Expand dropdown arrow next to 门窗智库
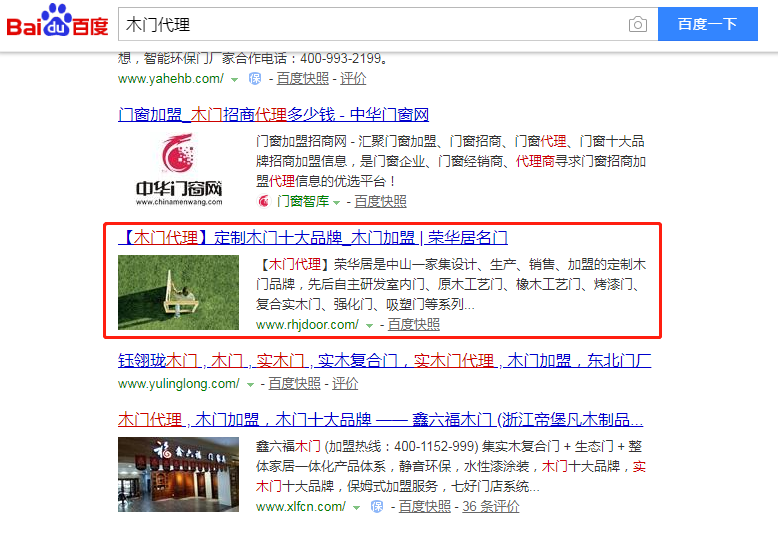Image resolution: width=778 pixels, height=536 pixels. point(336,202)
